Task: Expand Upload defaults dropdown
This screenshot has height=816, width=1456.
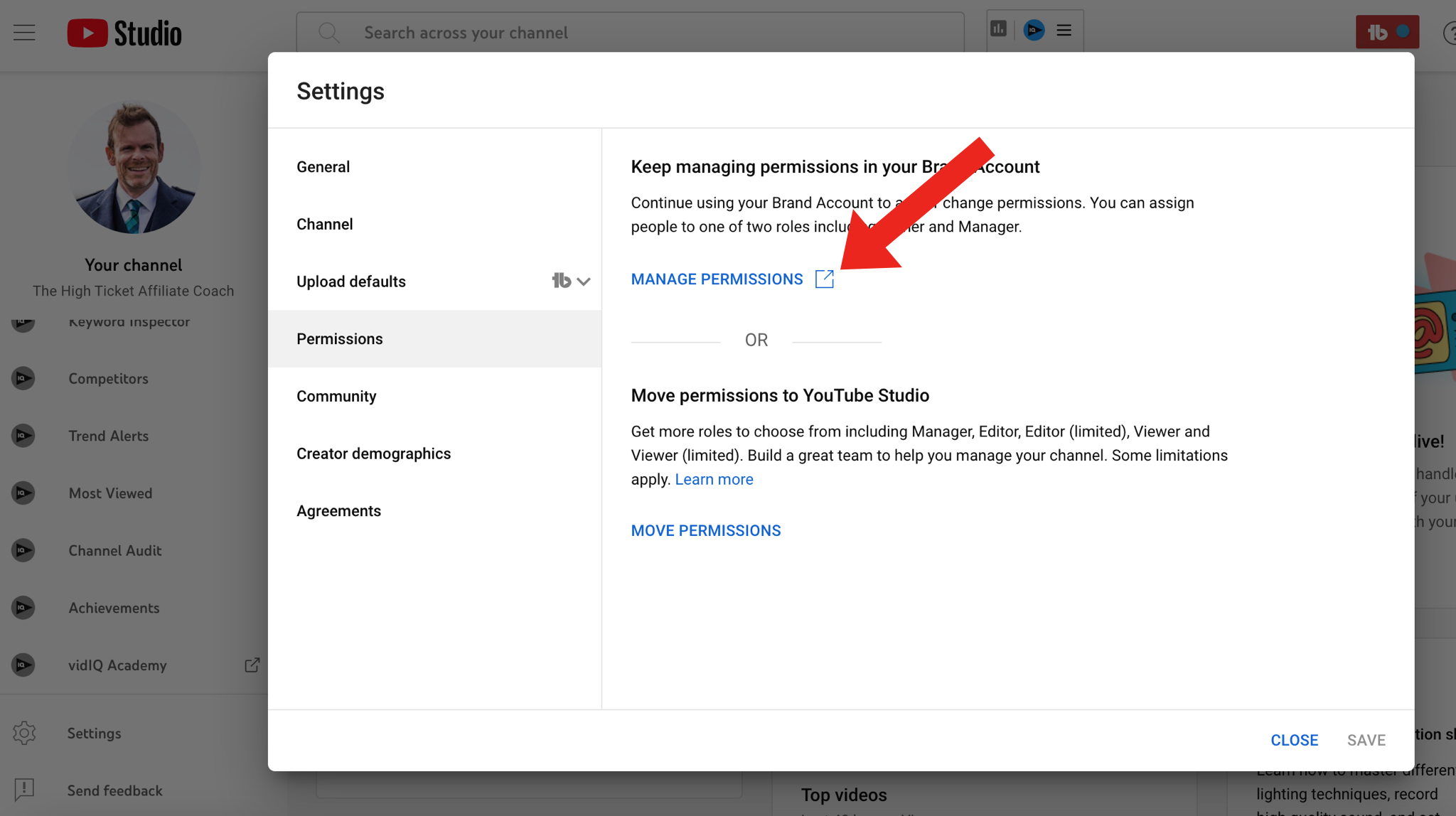Action: 582,281
